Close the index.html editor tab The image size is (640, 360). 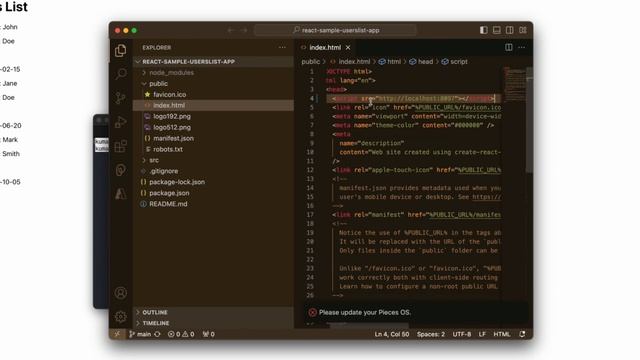tap(348, 48)
